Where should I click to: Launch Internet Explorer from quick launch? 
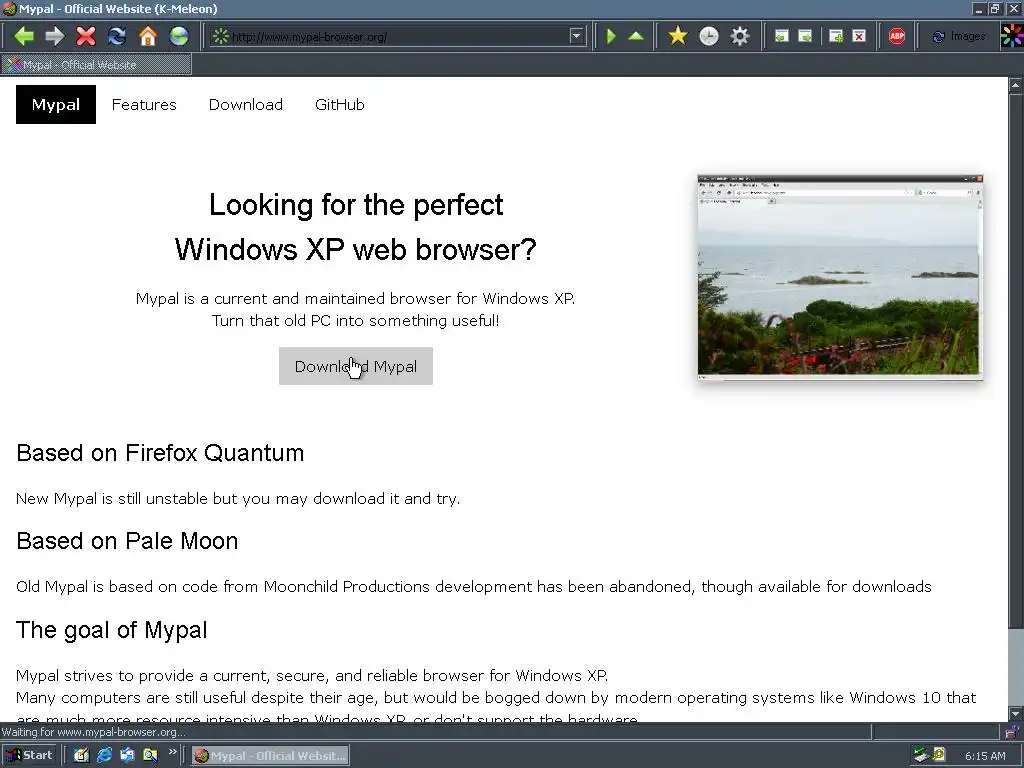click(x=104, y=756)
